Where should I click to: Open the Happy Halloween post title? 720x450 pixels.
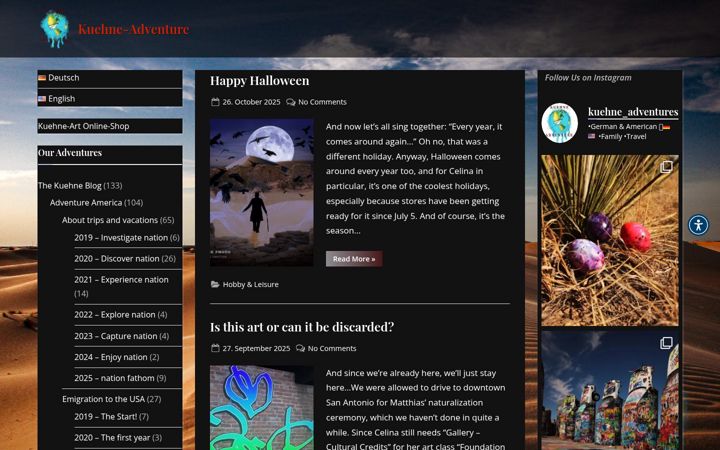tap(259, 81)
